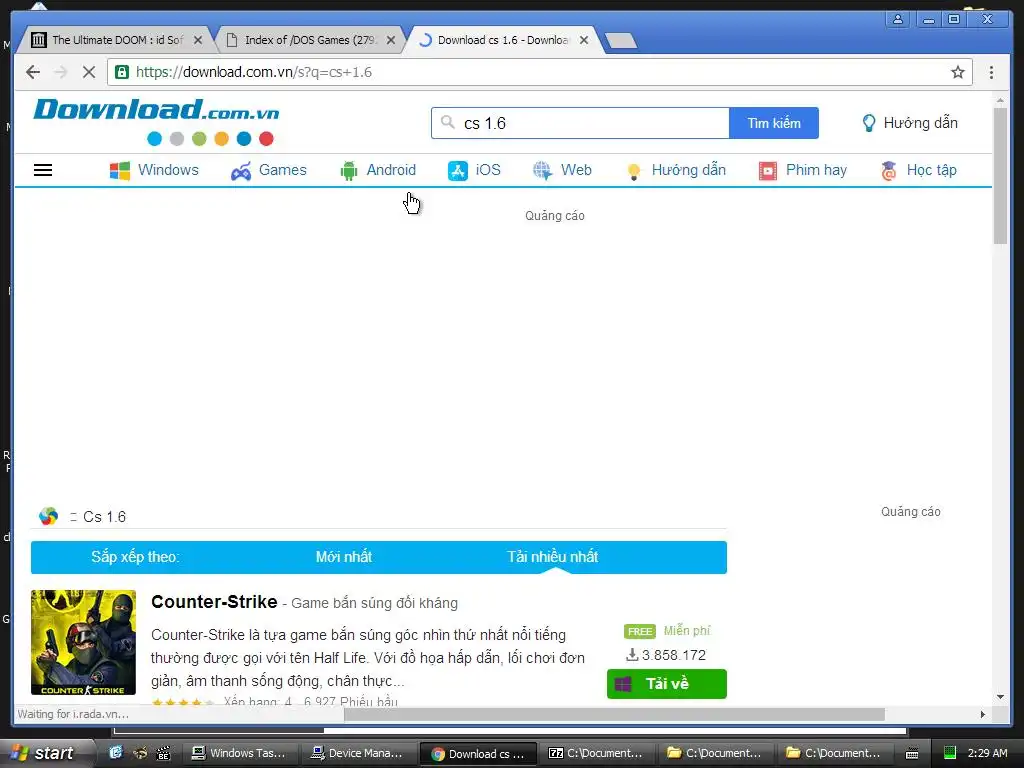The width and height of the screenshot is (1024, 768).
Task: Close the Index of /DOS Games tab
Action: coord(391,40)
